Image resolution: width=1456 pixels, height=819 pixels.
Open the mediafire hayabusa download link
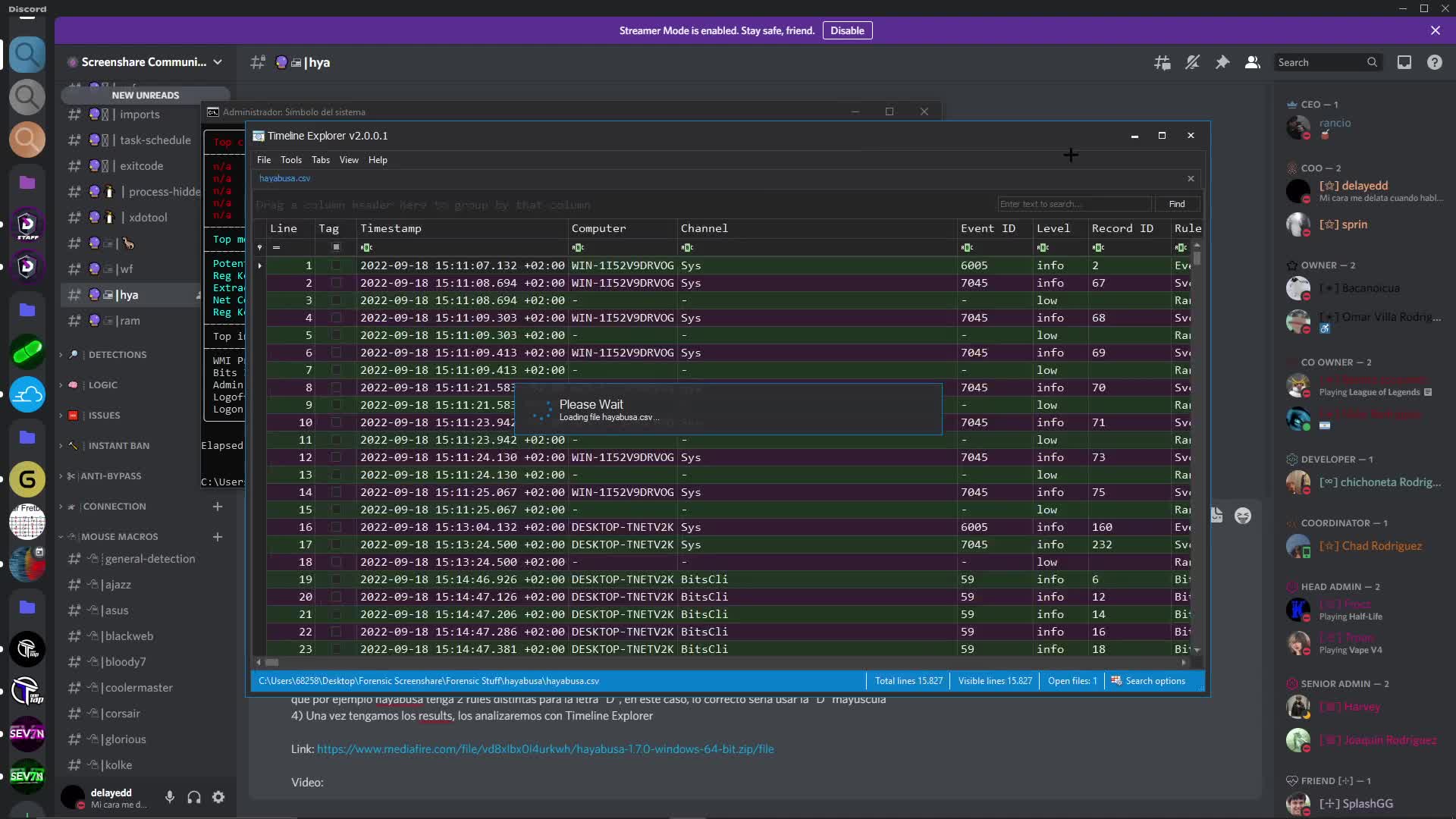[545, 749]
